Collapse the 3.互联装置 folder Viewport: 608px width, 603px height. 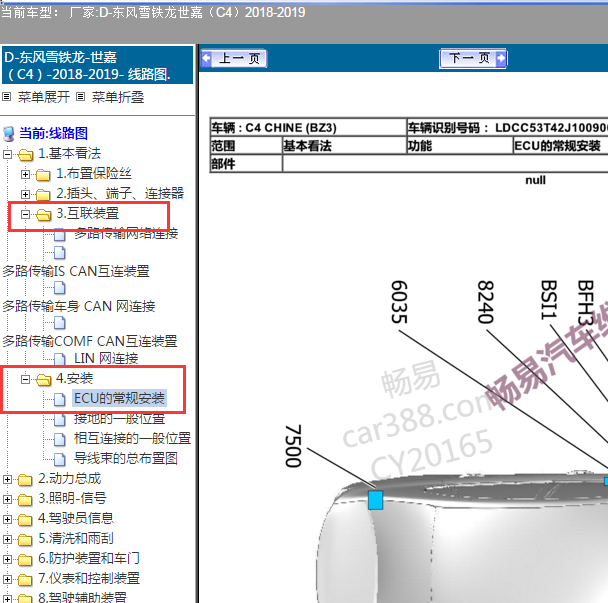click(25, 214)
